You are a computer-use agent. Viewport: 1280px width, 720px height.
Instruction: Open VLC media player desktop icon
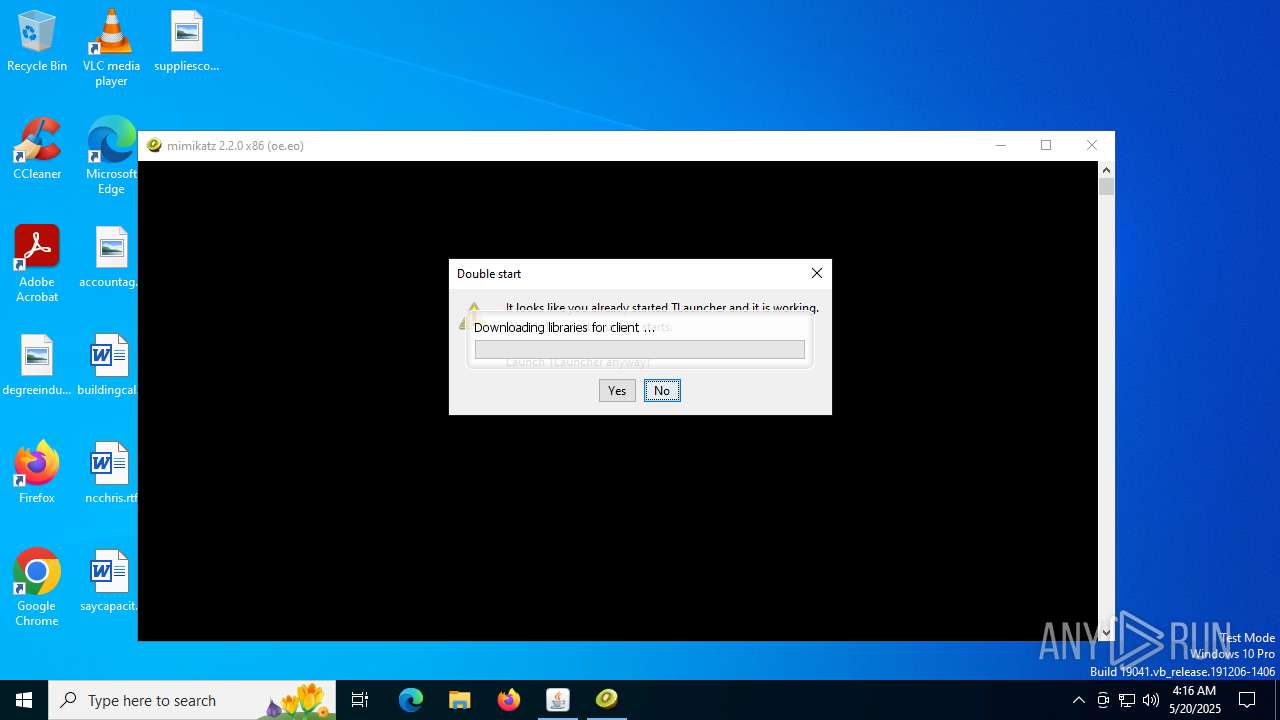(x=111, y=48)
